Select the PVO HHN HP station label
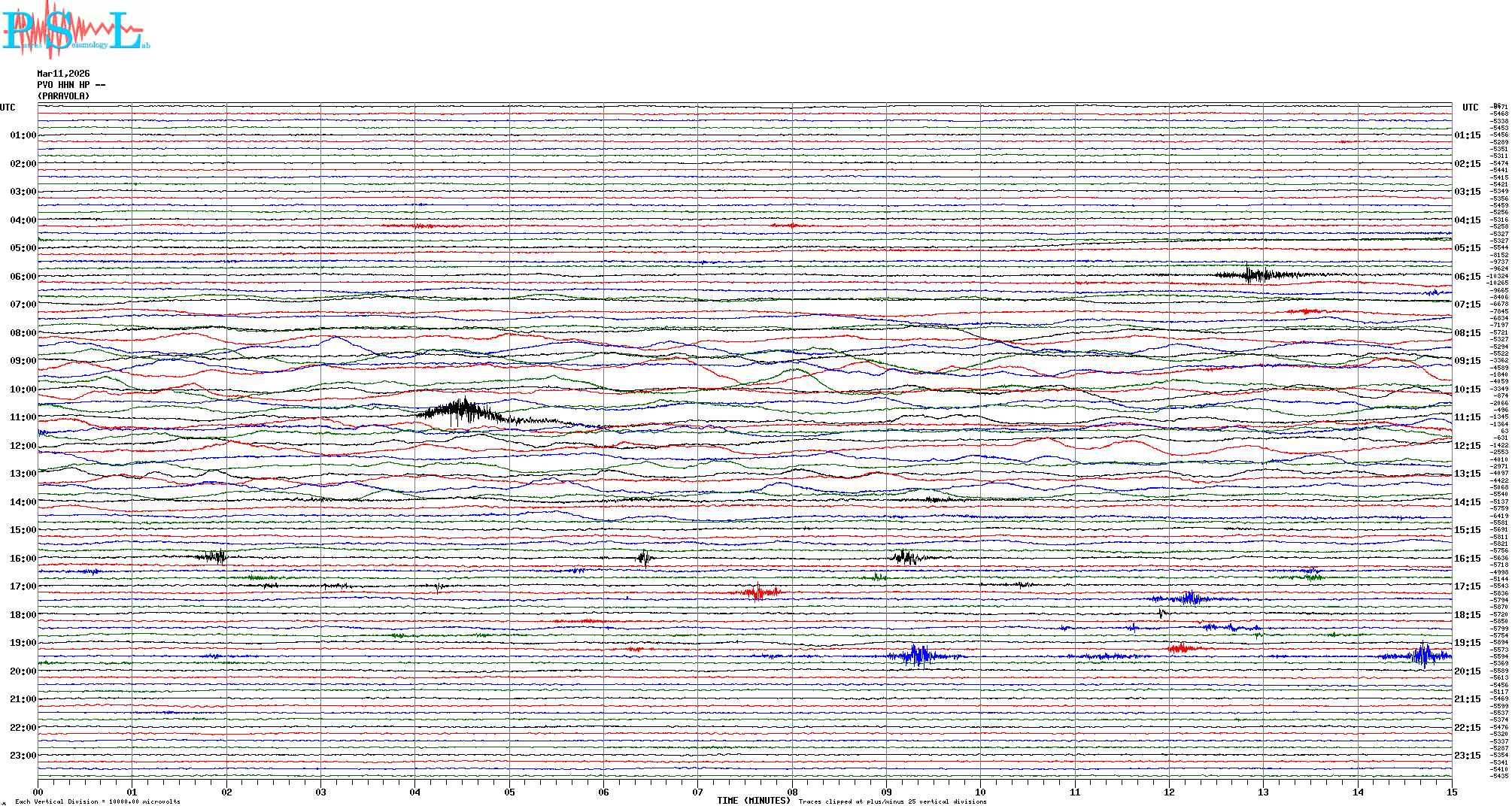 coord(71,85)
